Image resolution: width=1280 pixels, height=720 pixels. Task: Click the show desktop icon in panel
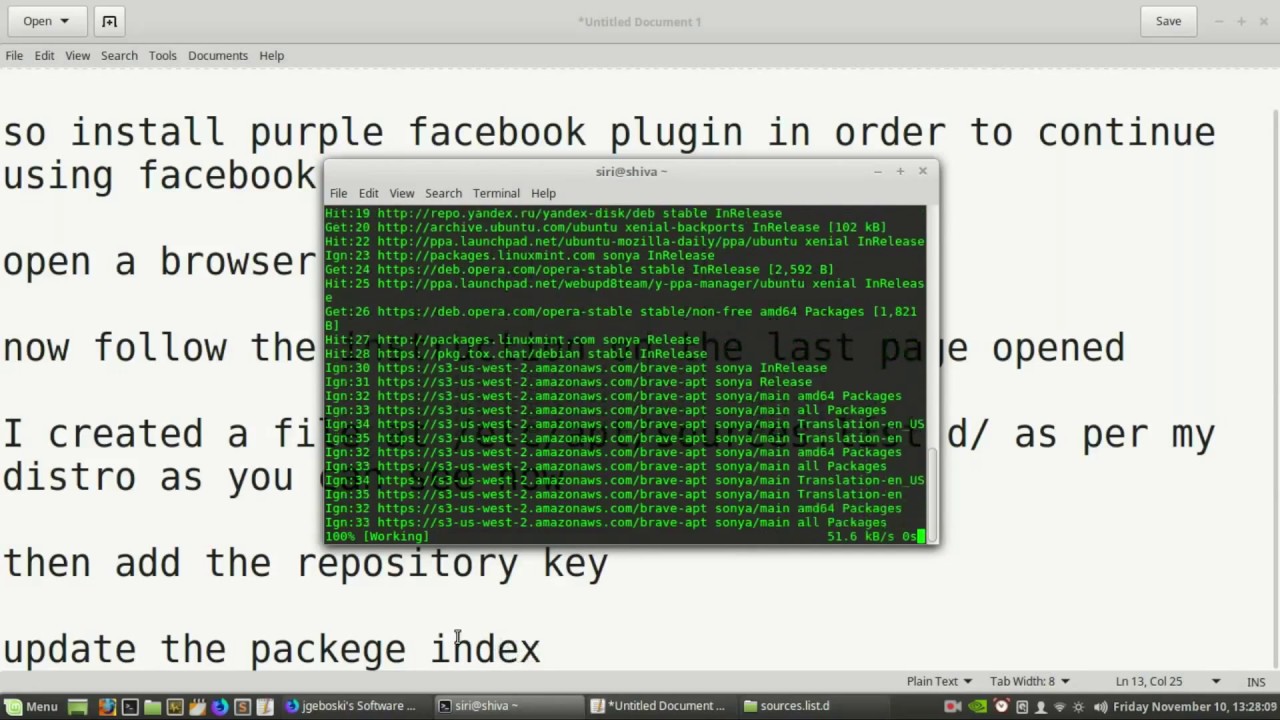pos(77,707)
